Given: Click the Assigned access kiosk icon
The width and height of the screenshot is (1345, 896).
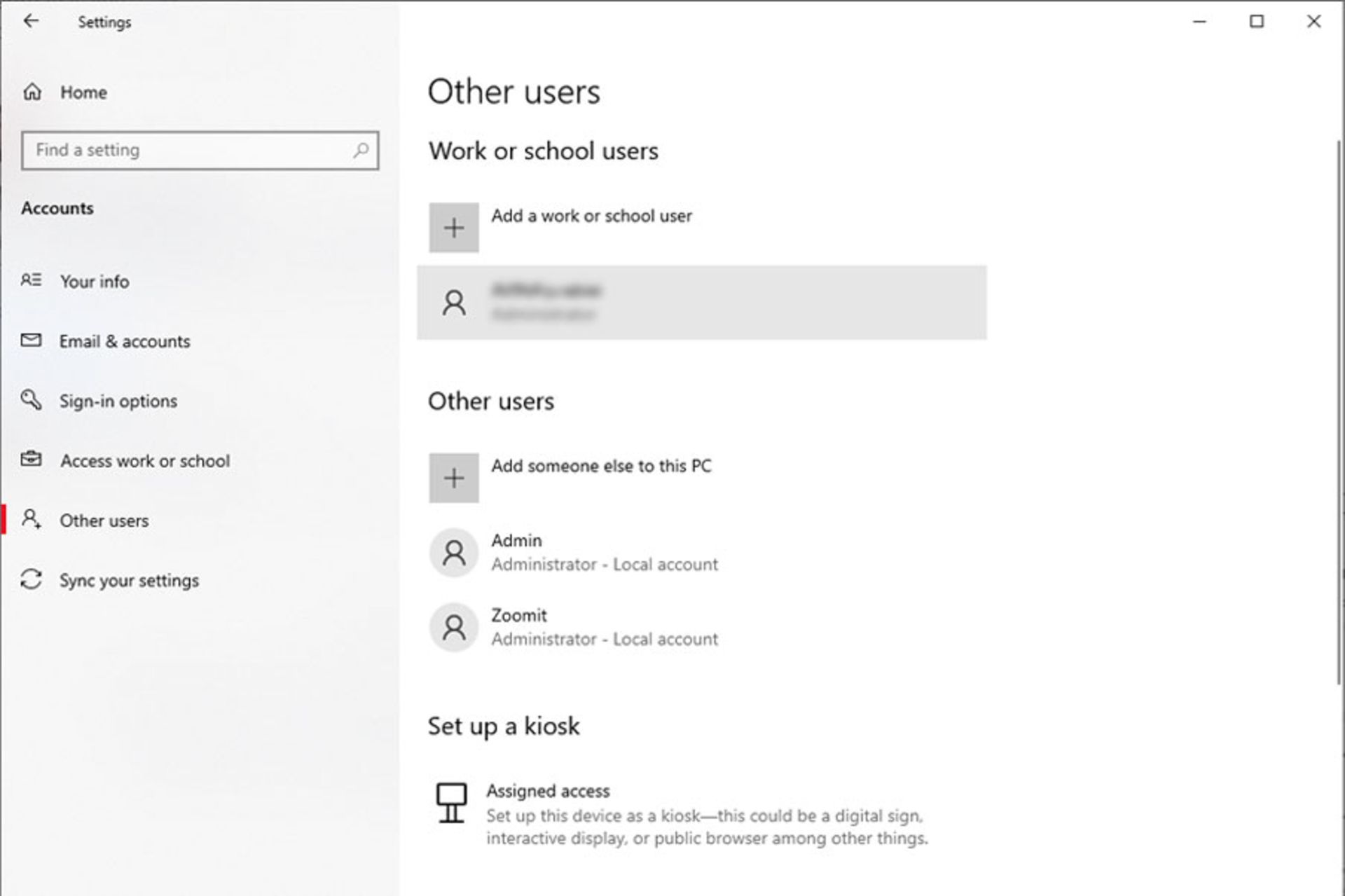Looking at the screenshot, I should click(x=451, y=803).
